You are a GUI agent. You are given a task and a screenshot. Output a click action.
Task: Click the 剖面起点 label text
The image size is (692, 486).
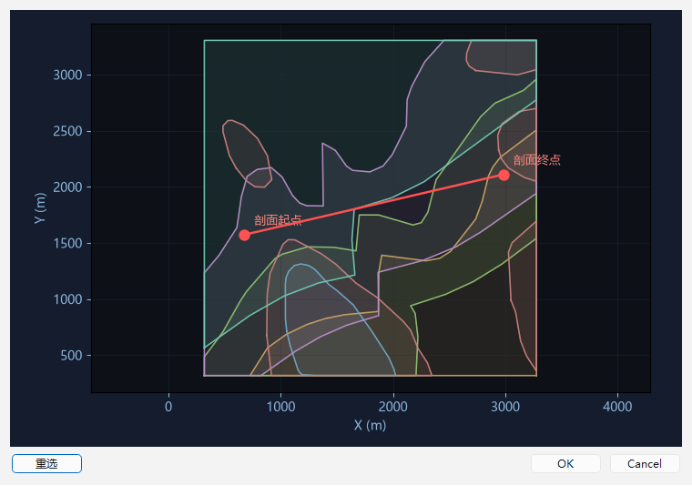pyautogui.click(x=278, y=220)
